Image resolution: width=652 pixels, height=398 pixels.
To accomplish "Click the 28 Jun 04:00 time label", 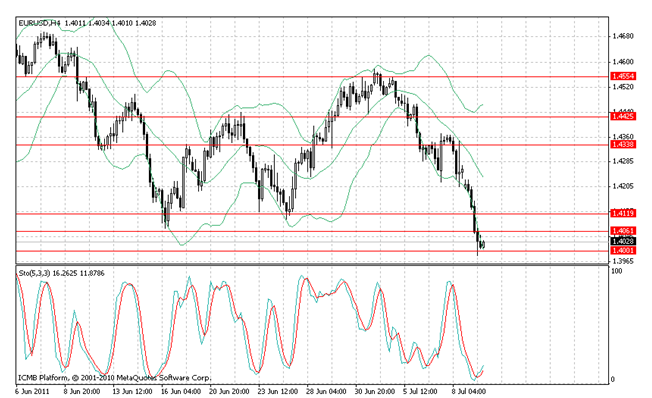I will [326, 392].
